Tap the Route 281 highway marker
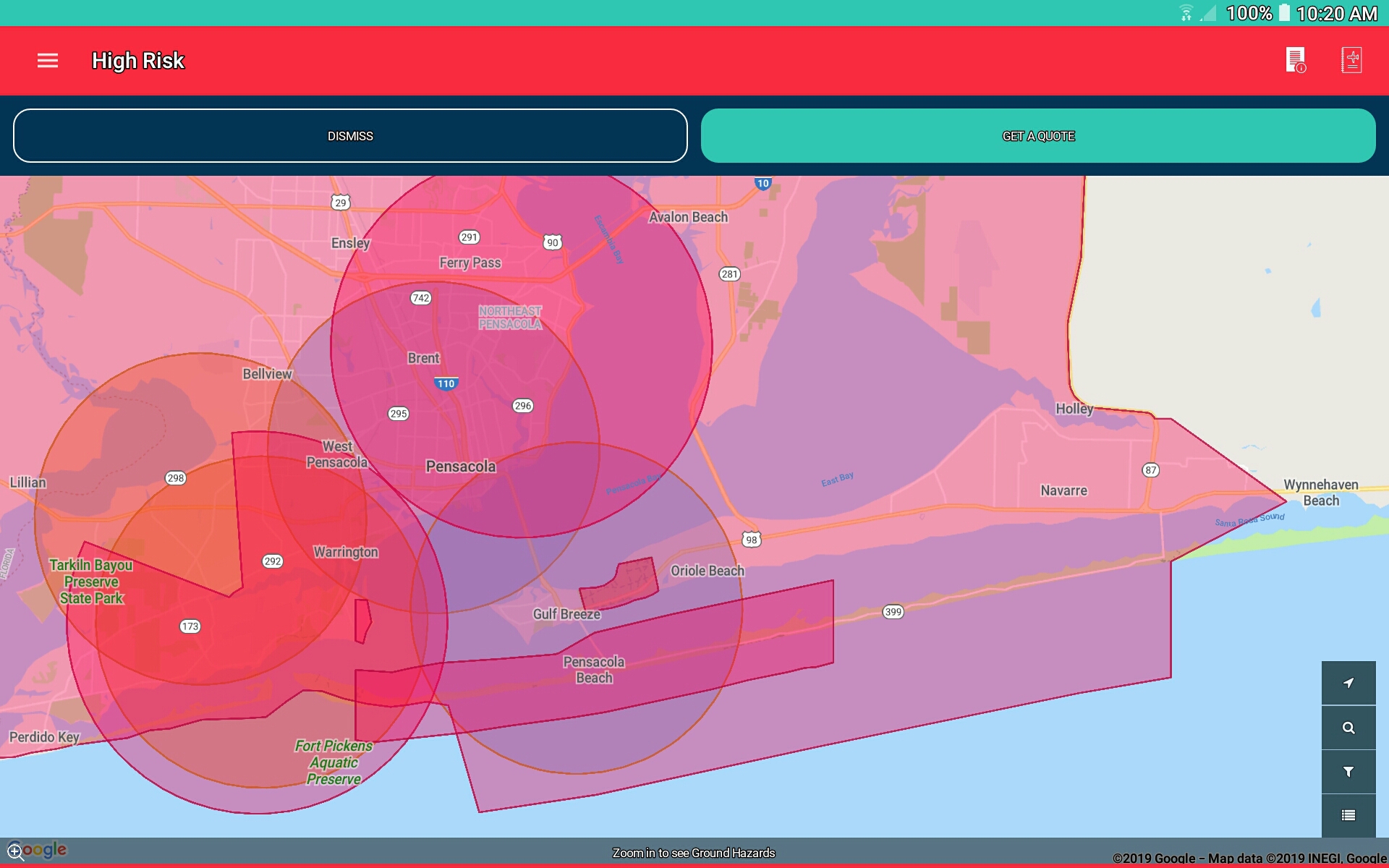Viewport: 1389px width, 868px height. 730,274
